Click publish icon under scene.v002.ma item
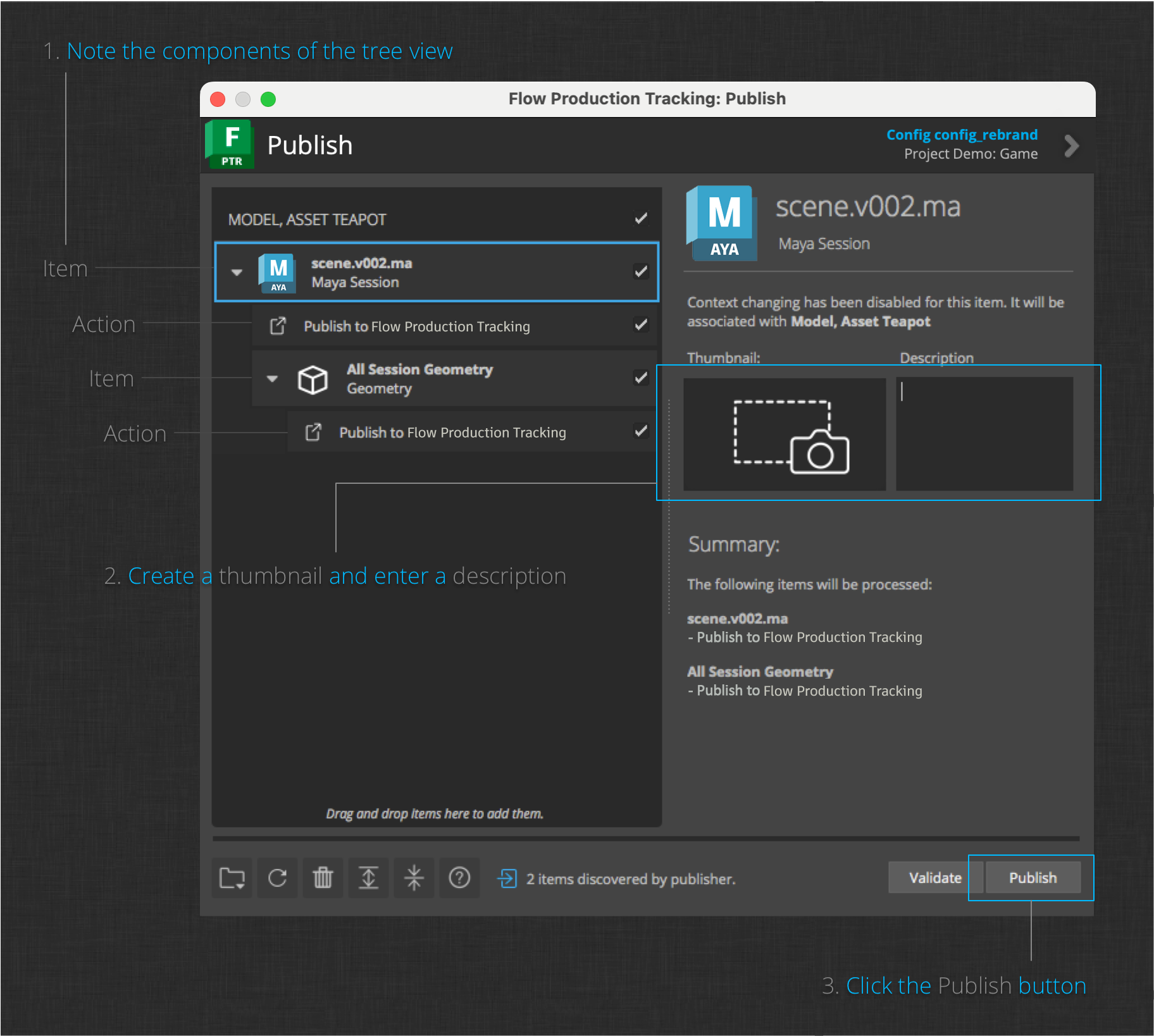Viewport: 1154px width, 1036px height. (x=278, y=326)
